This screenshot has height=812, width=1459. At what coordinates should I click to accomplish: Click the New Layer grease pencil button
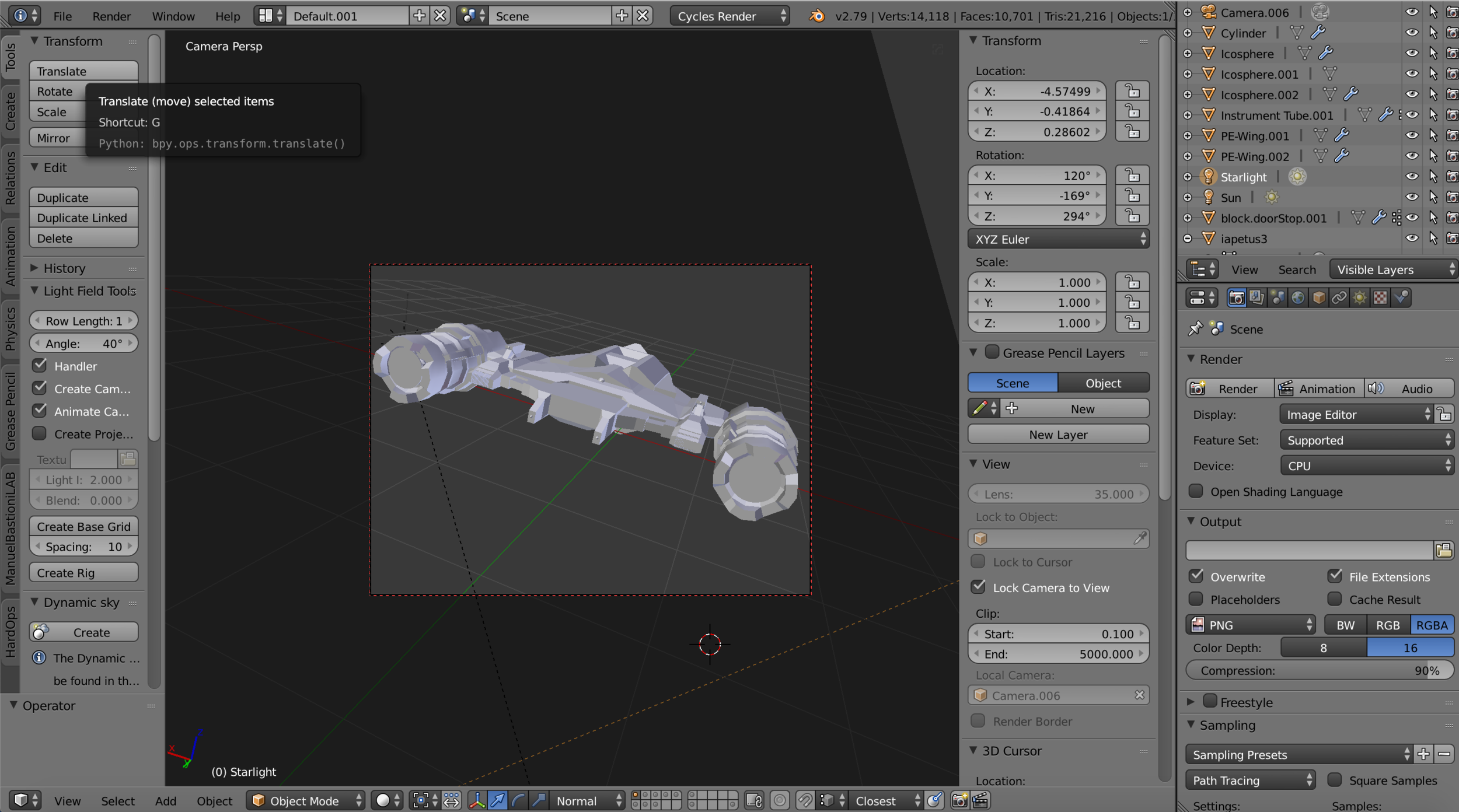click(x=1059, y=434)
